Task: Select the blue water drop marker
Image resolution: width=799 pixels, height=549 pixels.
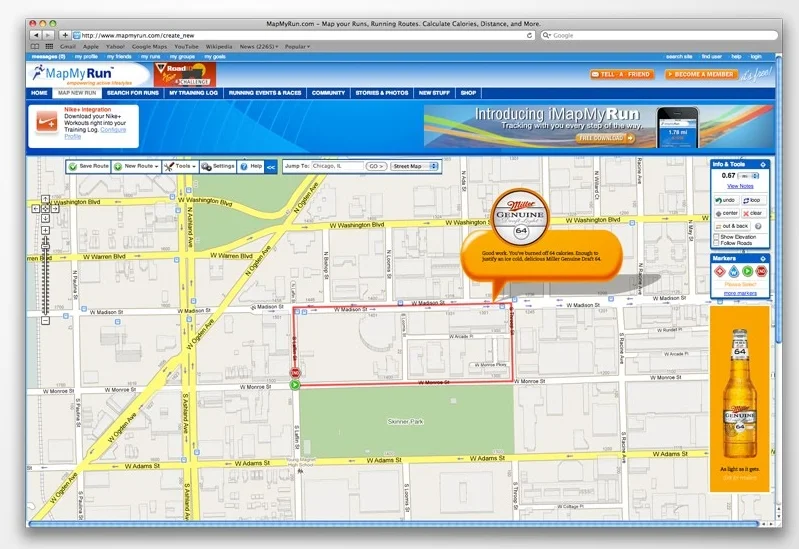Action: 733,271
